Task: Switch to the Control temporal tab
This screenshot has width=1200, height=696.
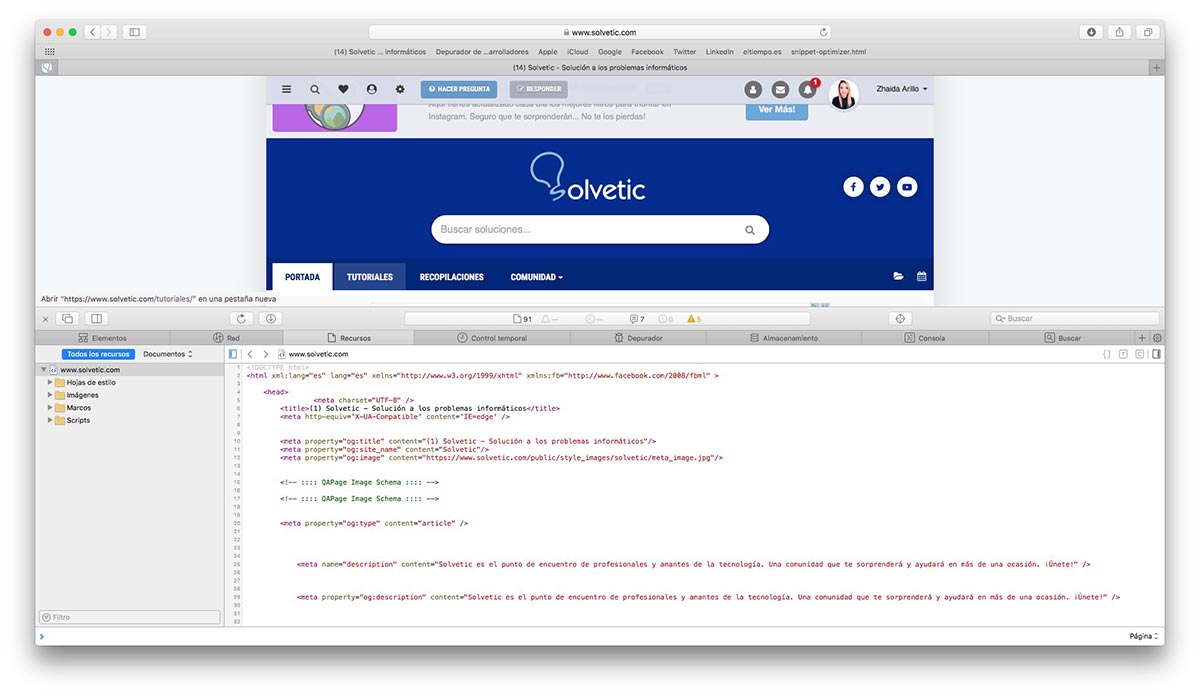Action: pyautogui.click(x=492, y=338)
